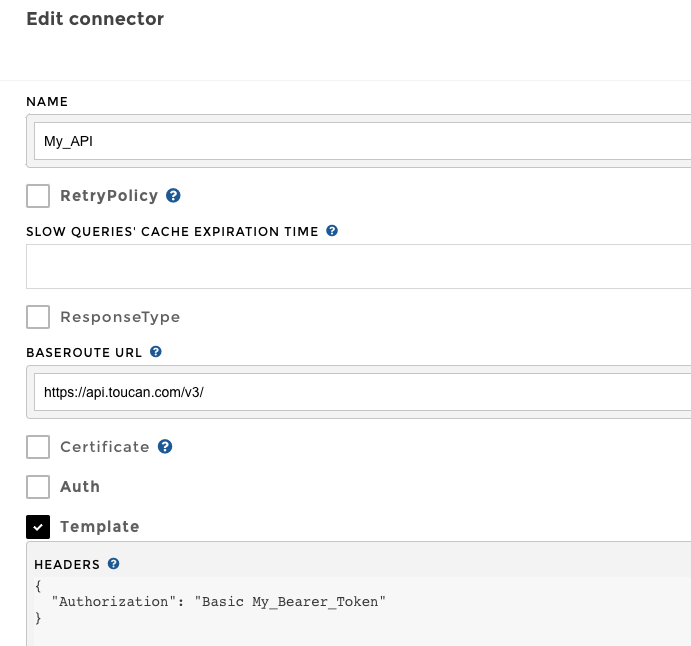Enable the RetryPolicy checkbox
691x646 pixels.
click(38, 196)
